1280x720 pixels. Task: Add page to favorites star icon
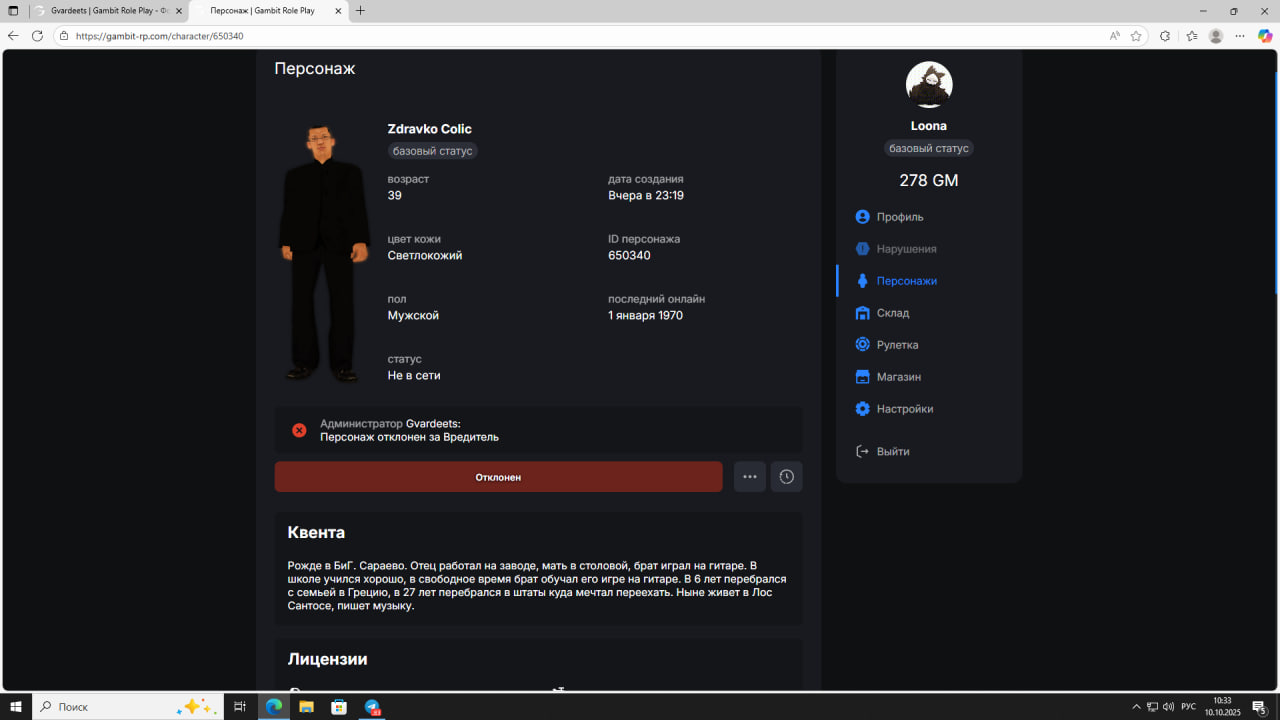1136,36
